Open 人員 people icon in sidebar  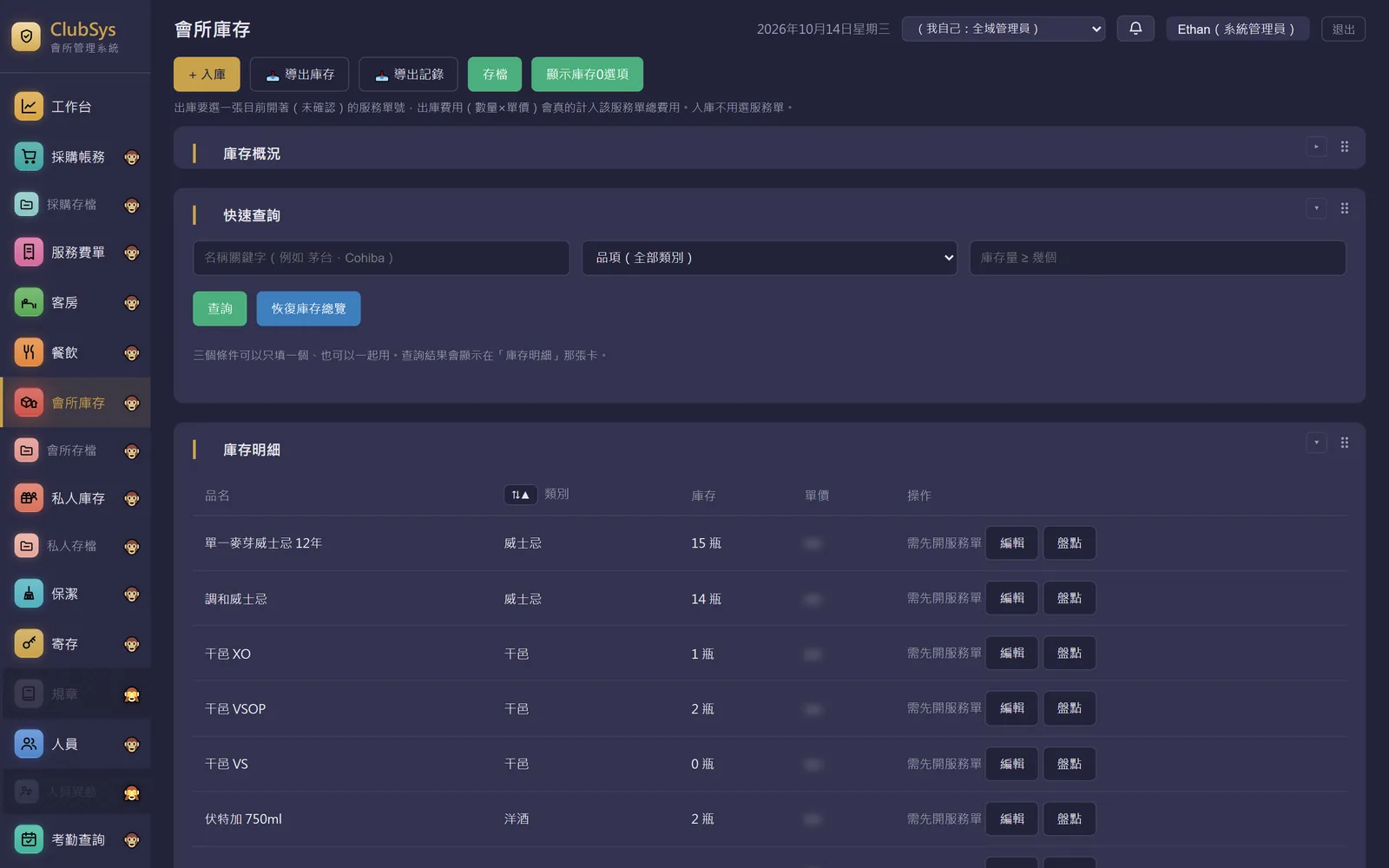pos(29,744)
